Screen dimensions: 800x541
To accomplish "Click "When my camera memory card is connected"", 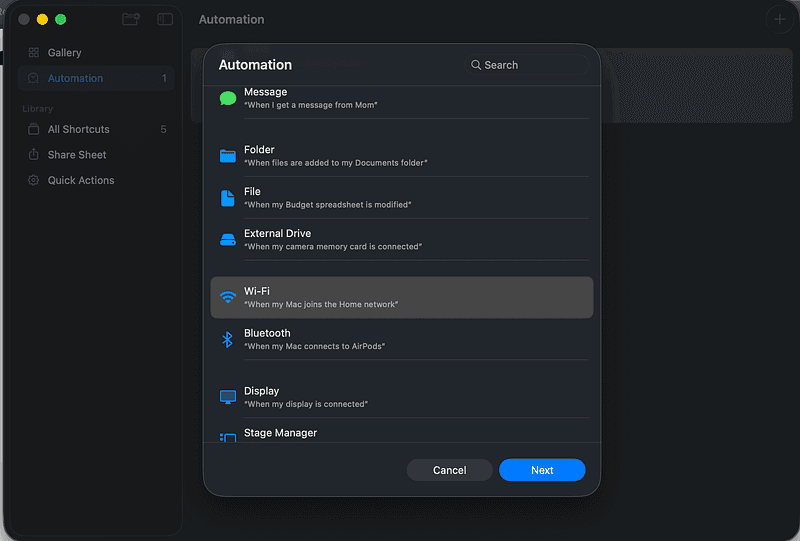I will pos(333,247).
